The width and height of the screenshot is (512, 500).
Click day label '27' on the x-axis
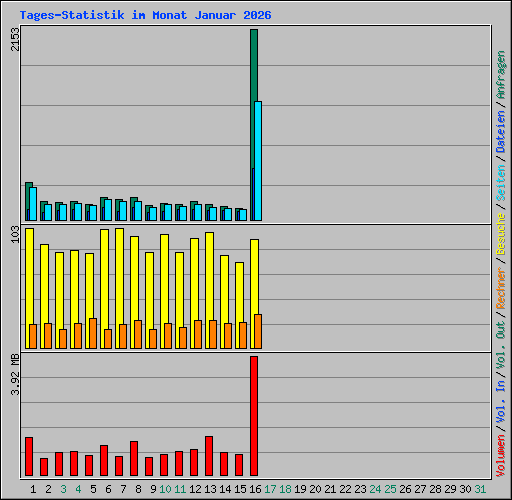420,489
